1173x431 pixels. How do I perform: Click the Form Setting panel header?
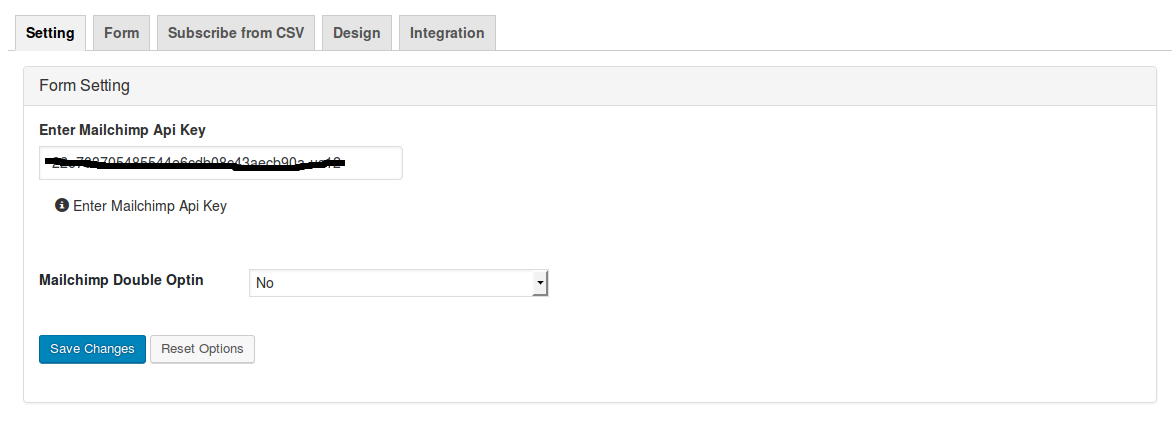click(x=589, y=86)
